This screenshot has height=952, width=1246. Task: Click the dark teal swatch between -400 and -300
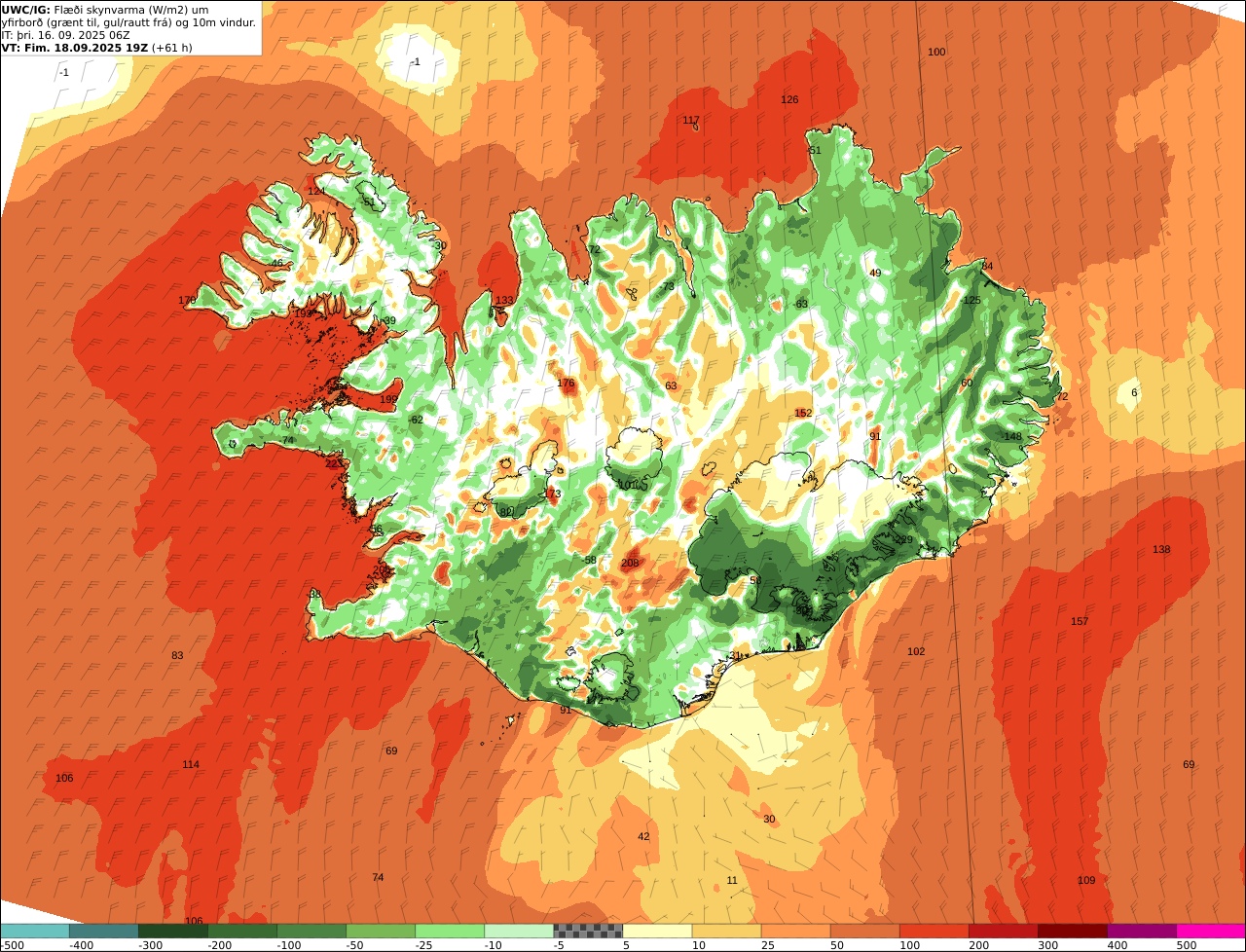[104, 931]
